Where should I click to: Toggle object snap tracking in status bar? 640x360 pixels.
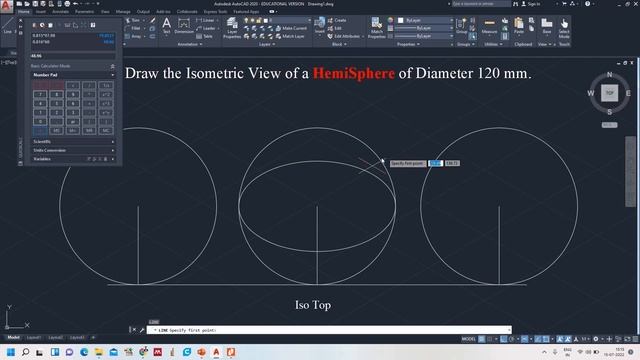538,339
